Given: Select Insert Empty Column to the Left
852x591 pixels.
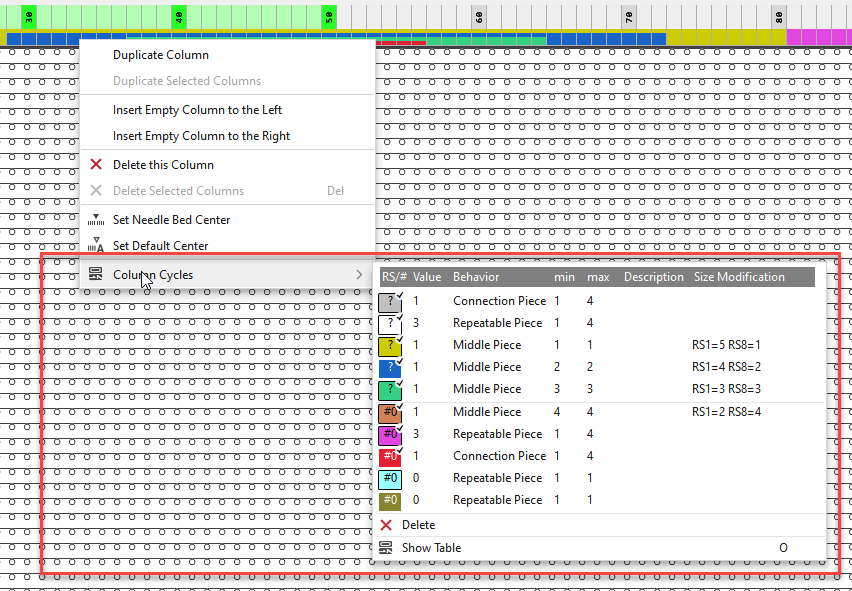Looking at the screenshot, I should click(x=197, y=110).
